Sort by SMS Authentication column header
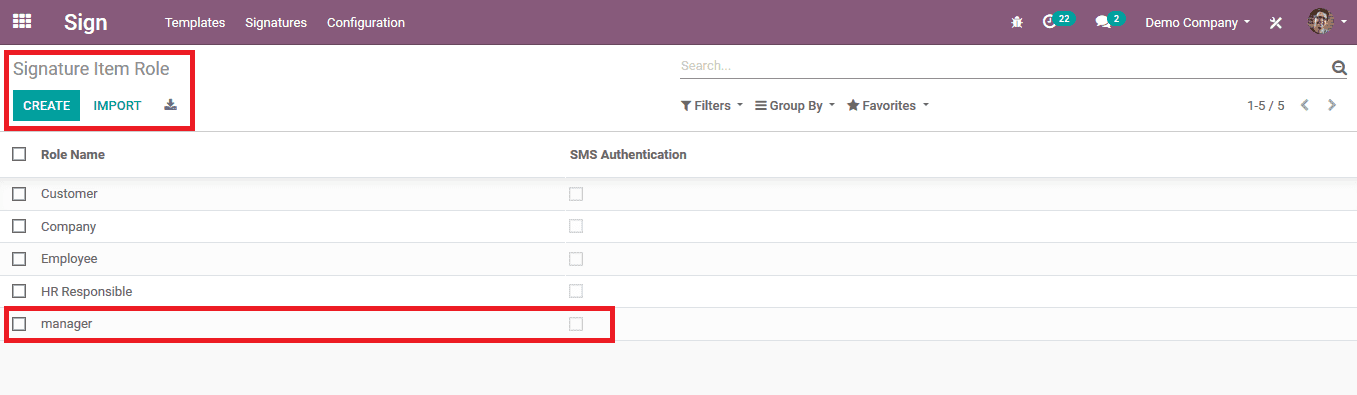The height and width of the screenshot is (395, 1357). (x=628, y=154)
